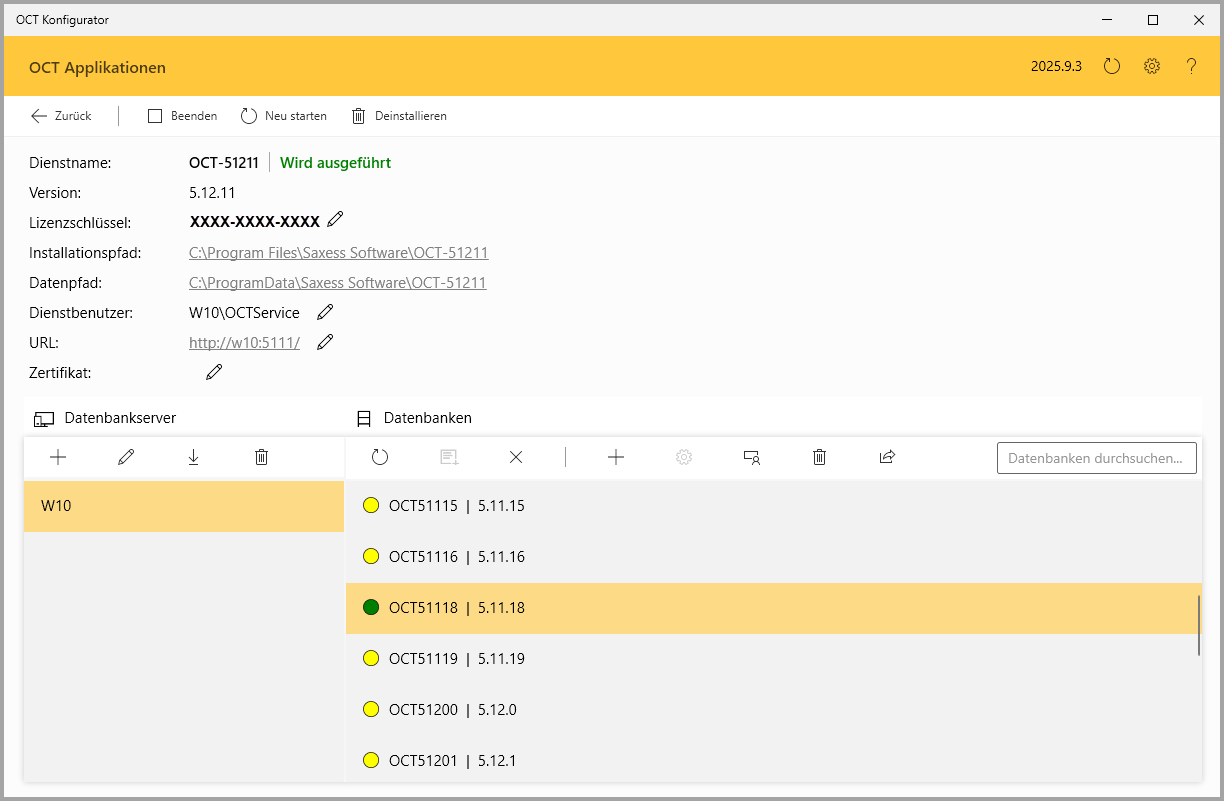
Task: Delete the selected database trash icon
Action: point(819,457)
